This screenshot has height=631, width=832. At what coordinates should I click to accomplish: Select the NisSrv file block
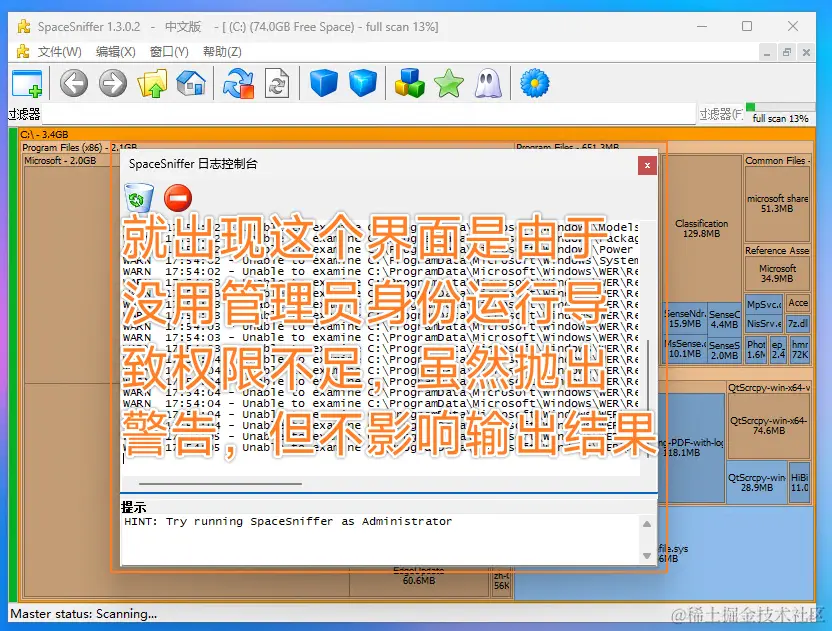coord(764,323)
